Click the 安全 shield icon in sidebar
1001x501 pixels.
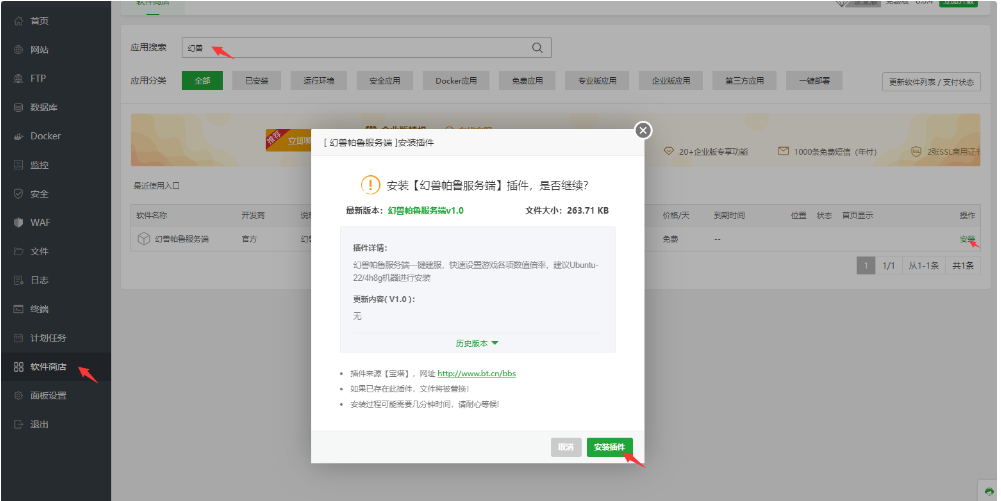click(x=19, y=193)
